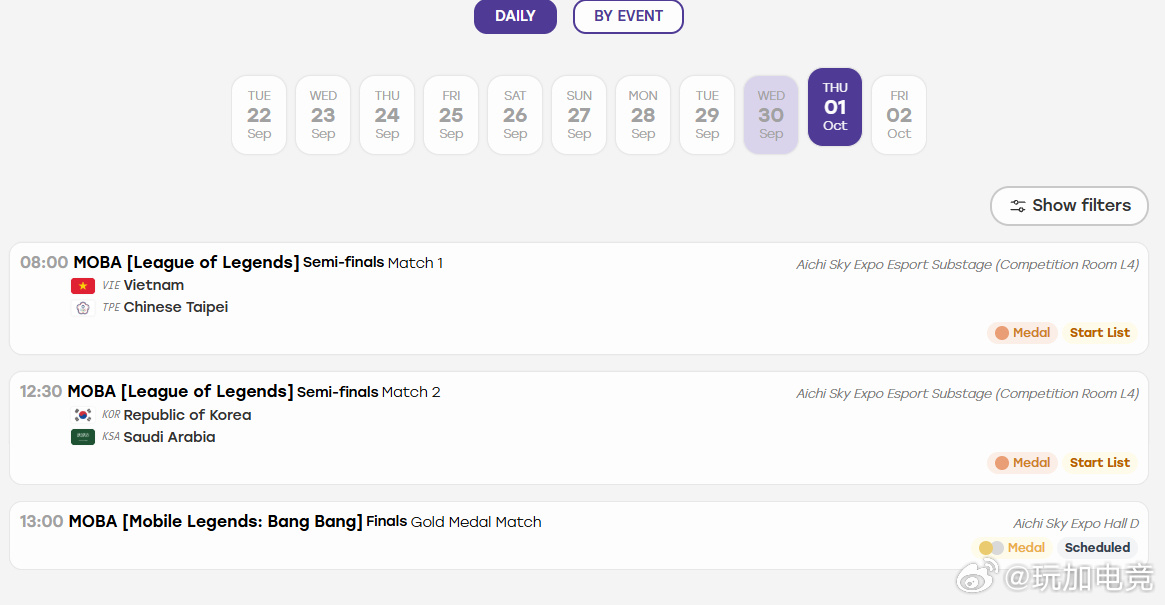Screen dimensions: 1165x605
Task: Switch to the DAILY schedule view
Action: [515, 16]
